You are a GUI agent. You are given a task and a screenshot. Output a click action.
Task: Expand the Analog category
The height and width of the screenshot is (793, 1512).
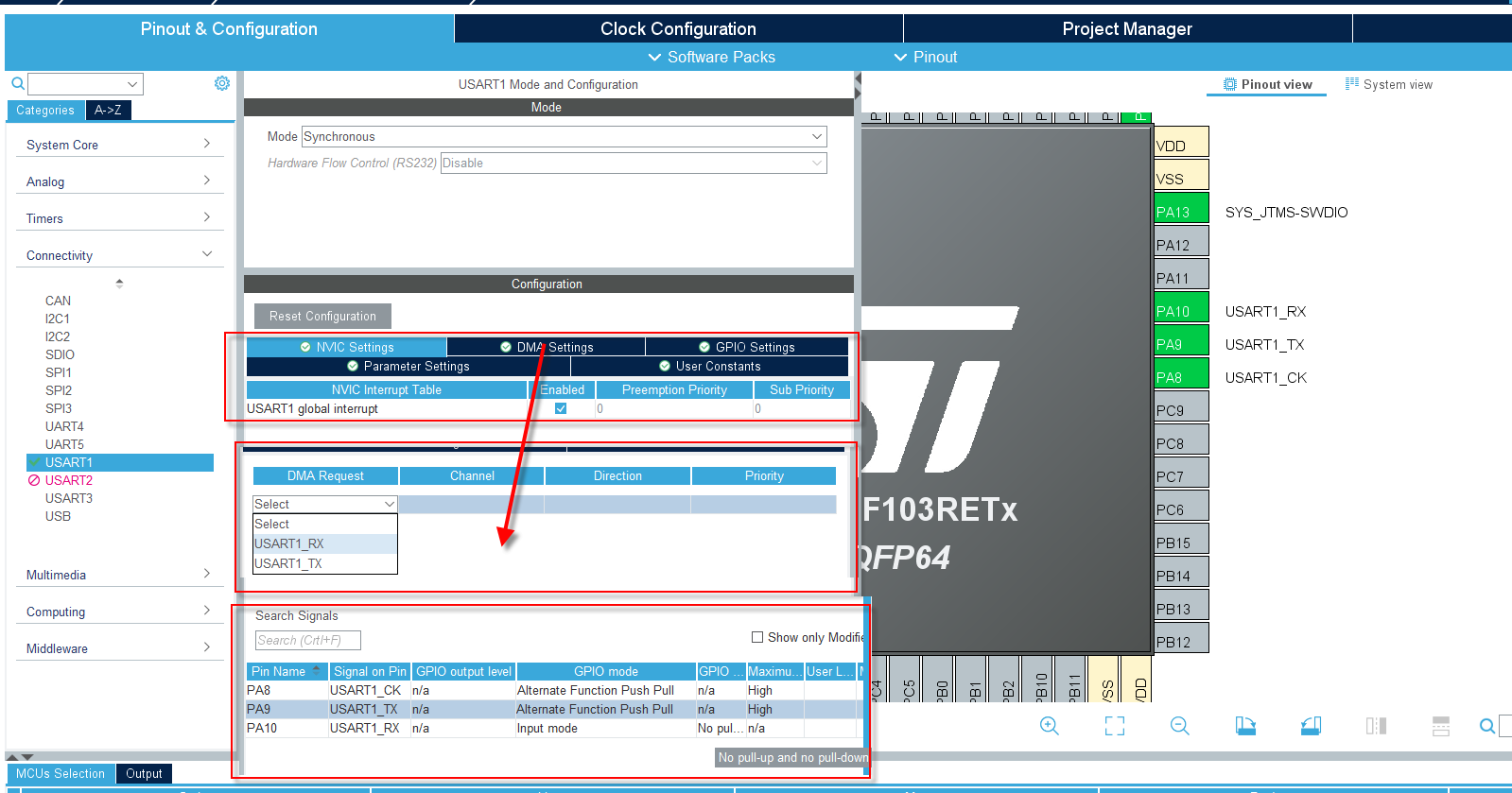(x=119, y=181)
